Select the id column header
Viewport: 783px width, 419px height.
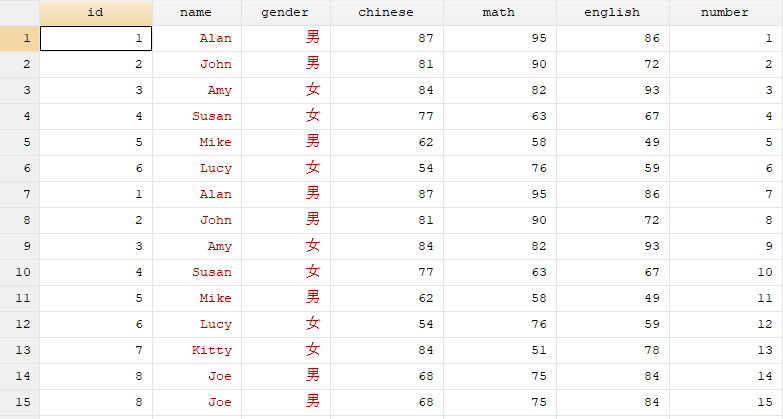96,12
